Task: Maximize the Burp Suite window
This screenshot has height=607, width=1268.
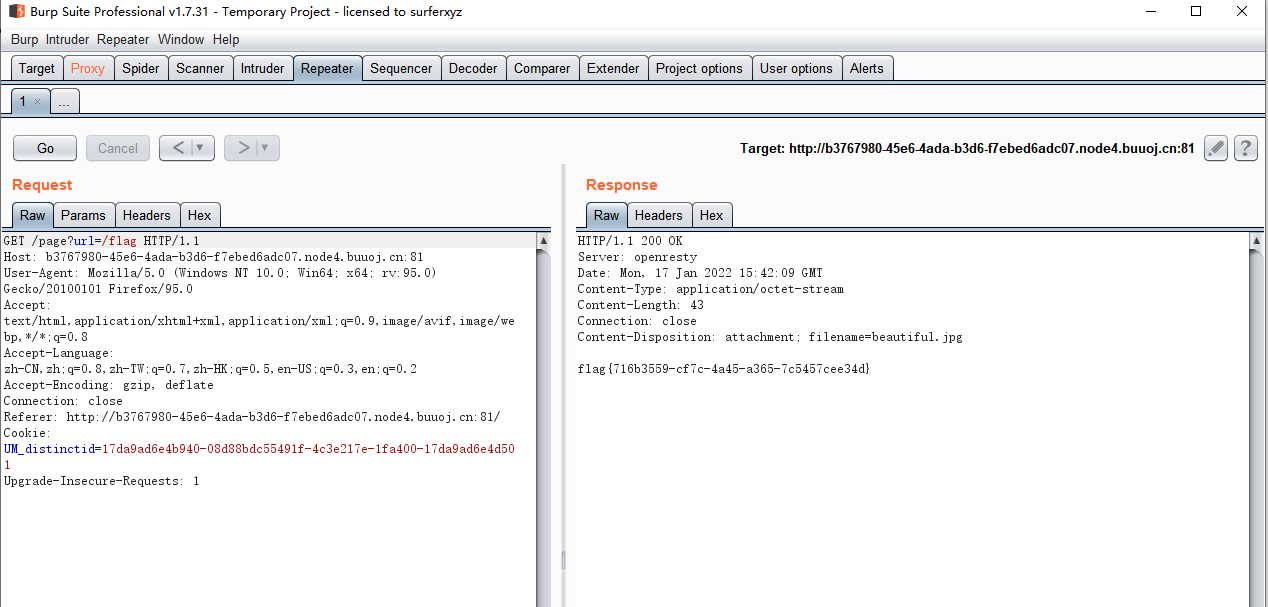Action: click(1196, 12)
